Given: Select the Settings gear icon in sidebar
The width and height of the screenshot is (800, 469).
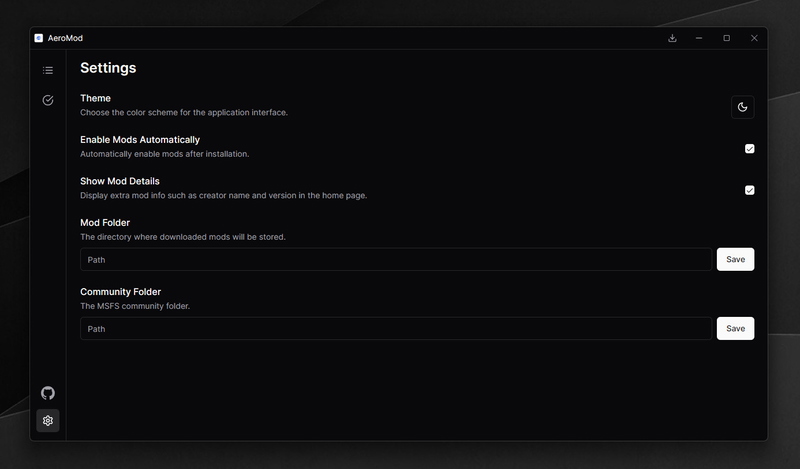Looking at the screenshot, I should pyautogui.click(x=48, y=421).
